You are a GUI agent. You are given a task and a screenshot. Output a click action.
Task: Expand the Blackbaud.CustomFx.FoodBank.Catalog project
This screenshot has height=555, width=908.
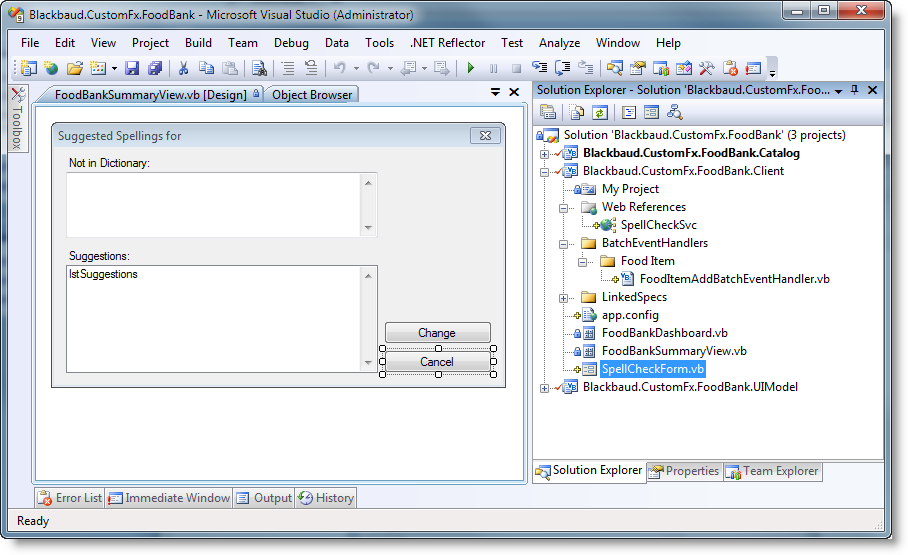(544, 154)
